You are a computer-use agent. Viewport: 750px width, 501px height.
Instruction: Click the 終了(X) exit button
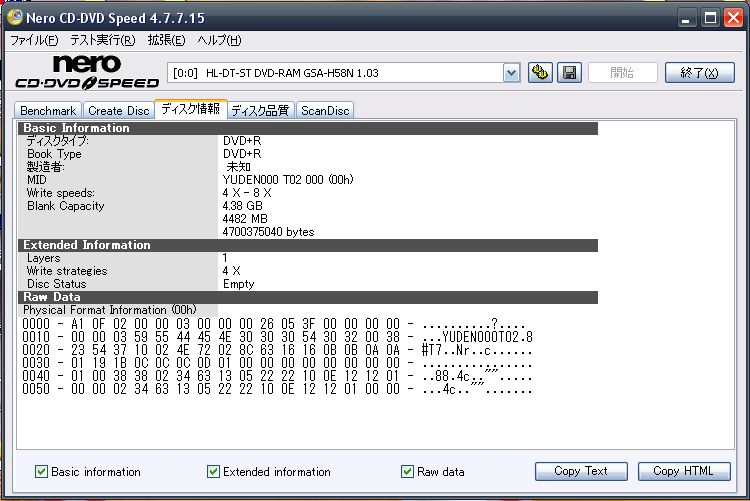(699, 73)
